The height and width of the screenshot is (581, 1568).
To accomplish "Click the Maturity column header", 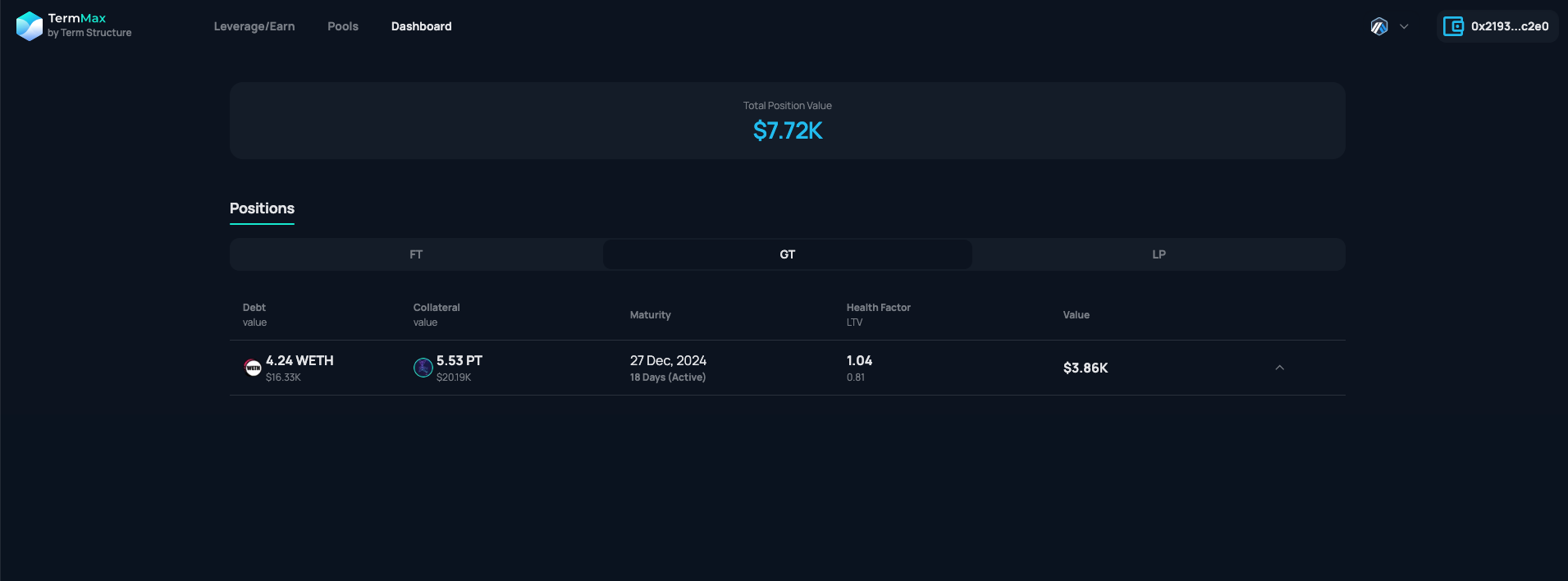I will click(x=650, y=315).
